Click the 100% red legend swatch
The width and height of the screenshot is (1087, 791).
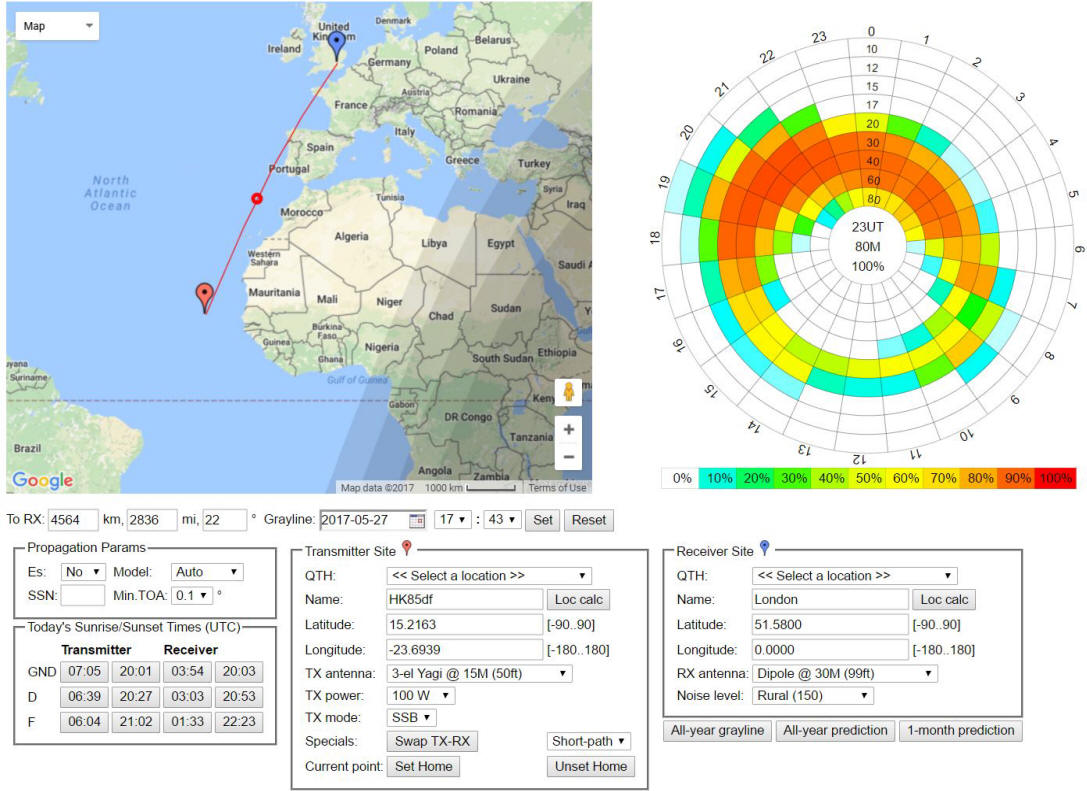coord(1054,478)
